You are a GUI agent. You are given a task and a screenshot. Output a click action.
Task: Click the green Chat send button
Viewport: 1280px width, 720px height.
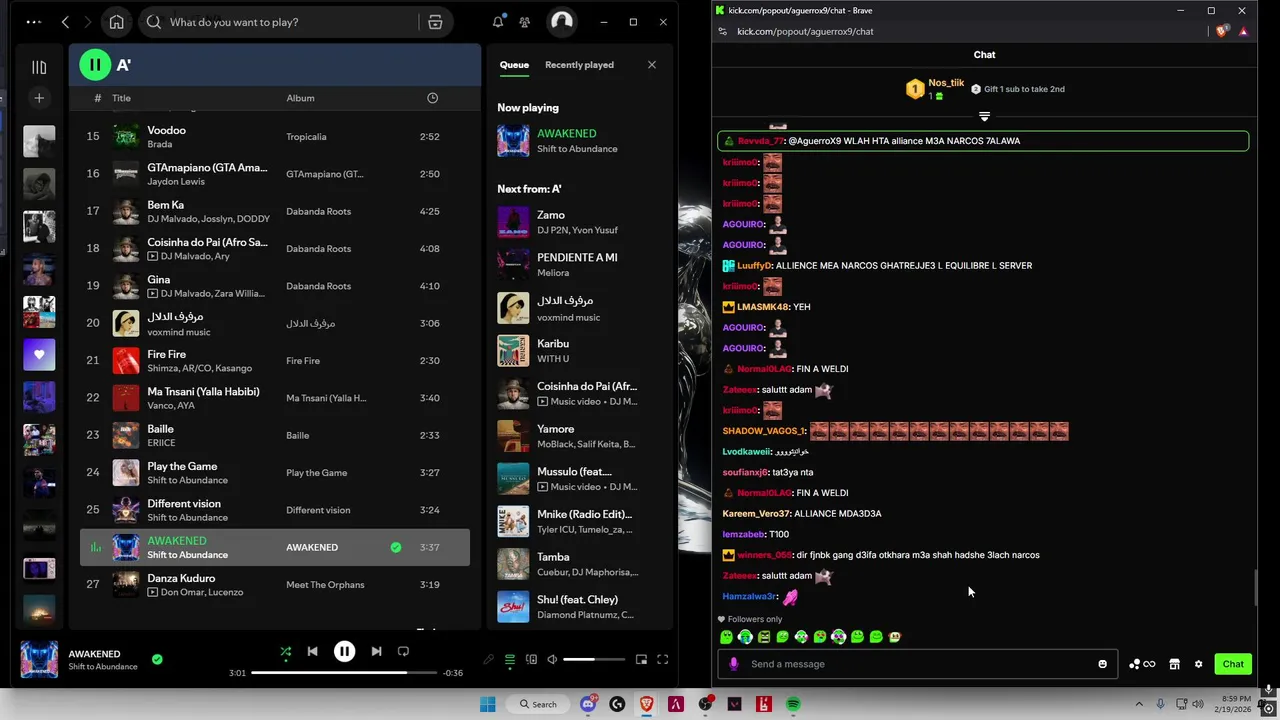(x=1233, y=664)
